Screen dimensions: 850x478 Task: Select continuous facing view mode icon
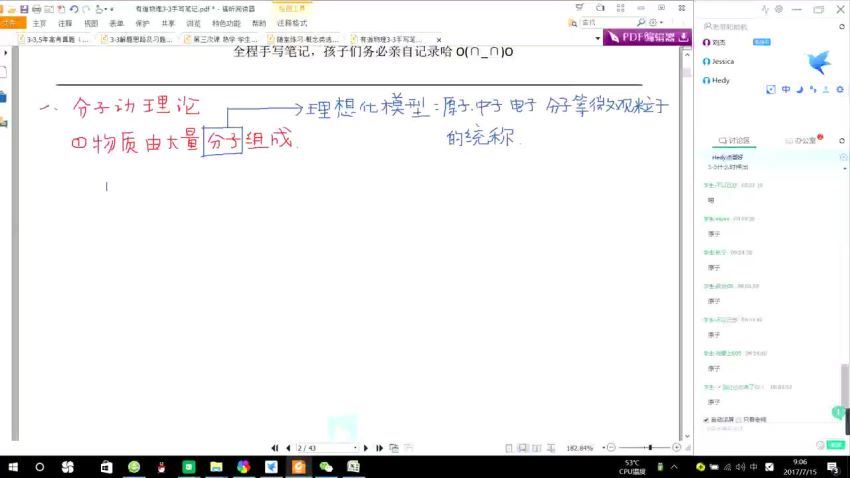551,448
